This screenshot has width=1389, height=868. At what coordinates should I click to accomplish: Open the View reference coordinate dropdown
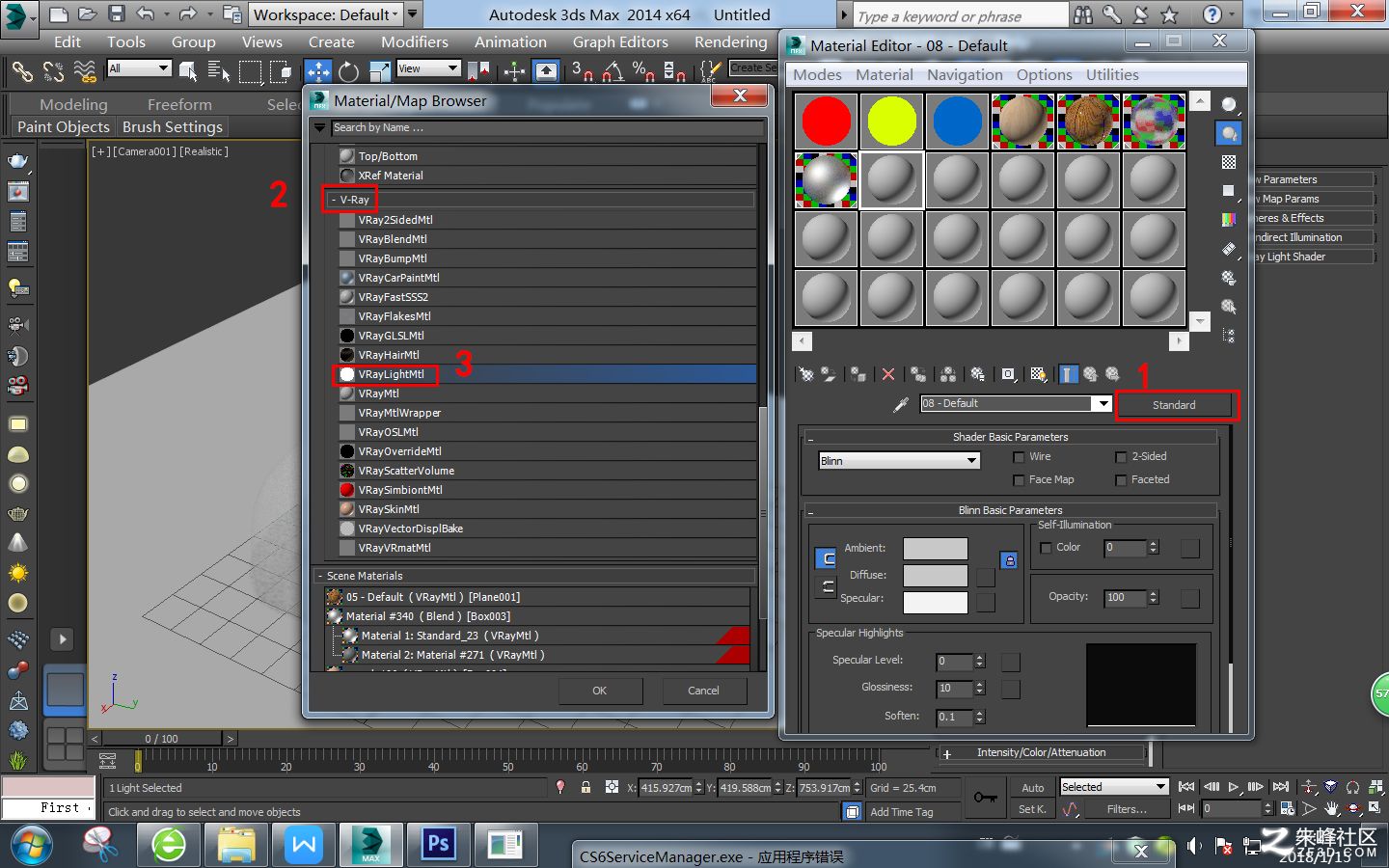click(x=428, y=68)
